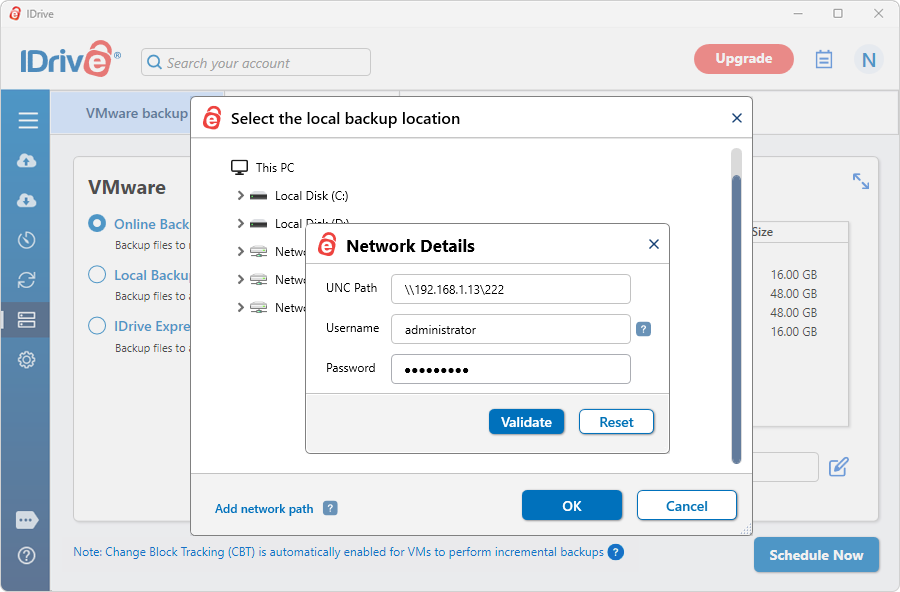
Task: Click Cancel in the backup location dialog
Action: [x=686, y=505]
